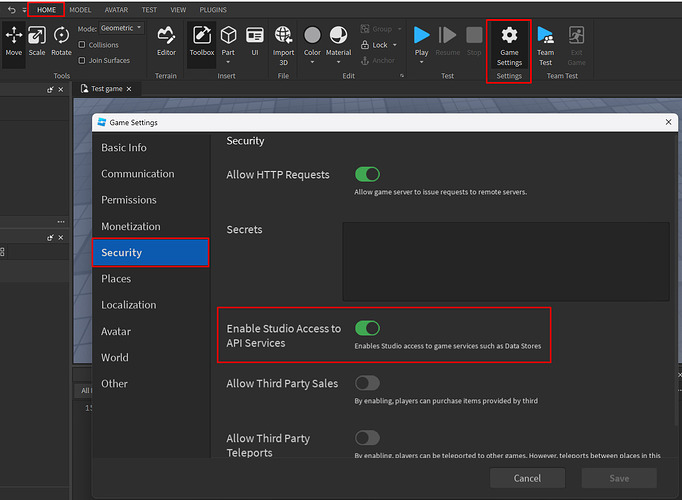Select the Scale tool
This screenshot has width=682, height=500.
(x=37, y=41)
